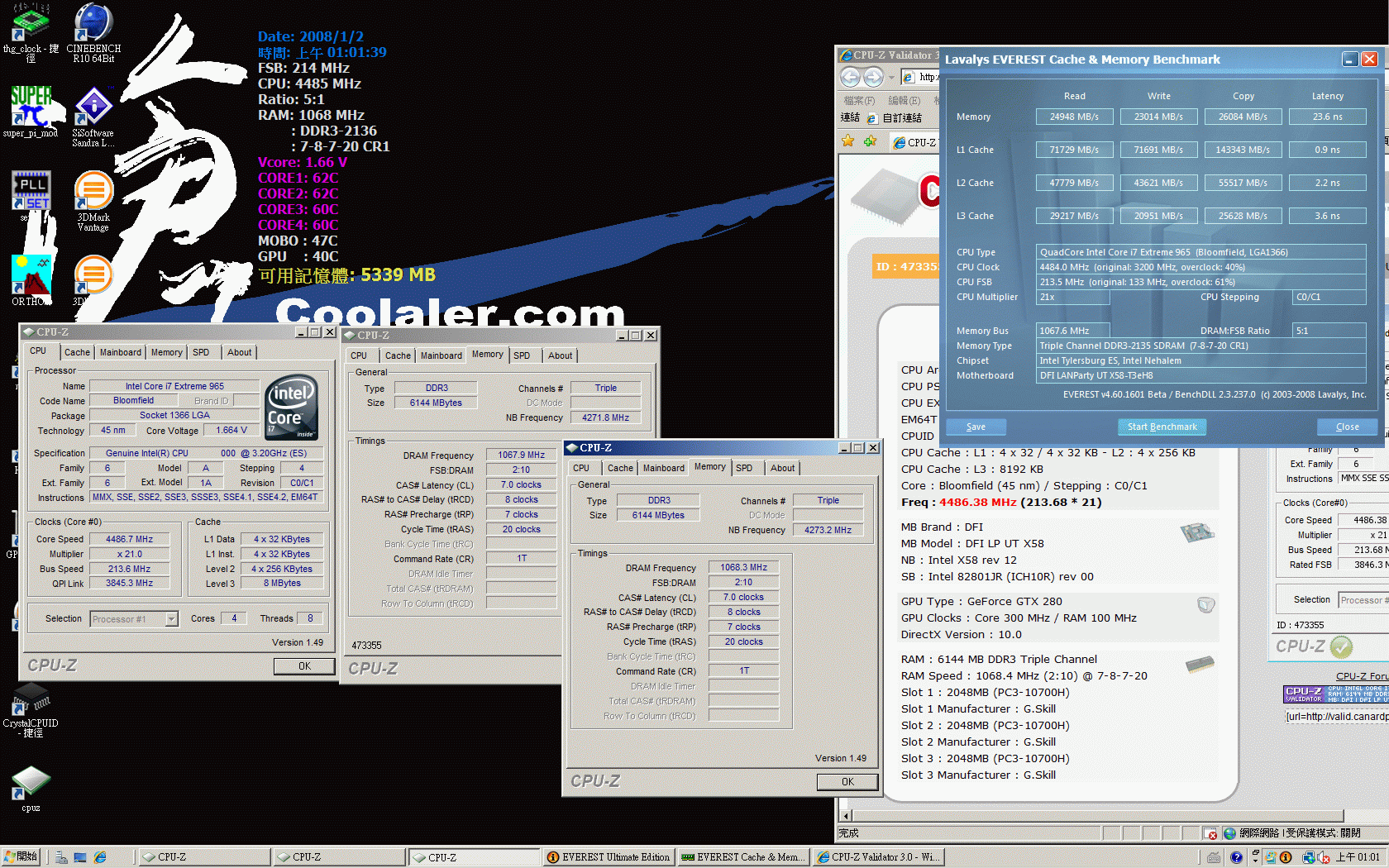Click the keyboard icon in system tray

[1213, 858]
